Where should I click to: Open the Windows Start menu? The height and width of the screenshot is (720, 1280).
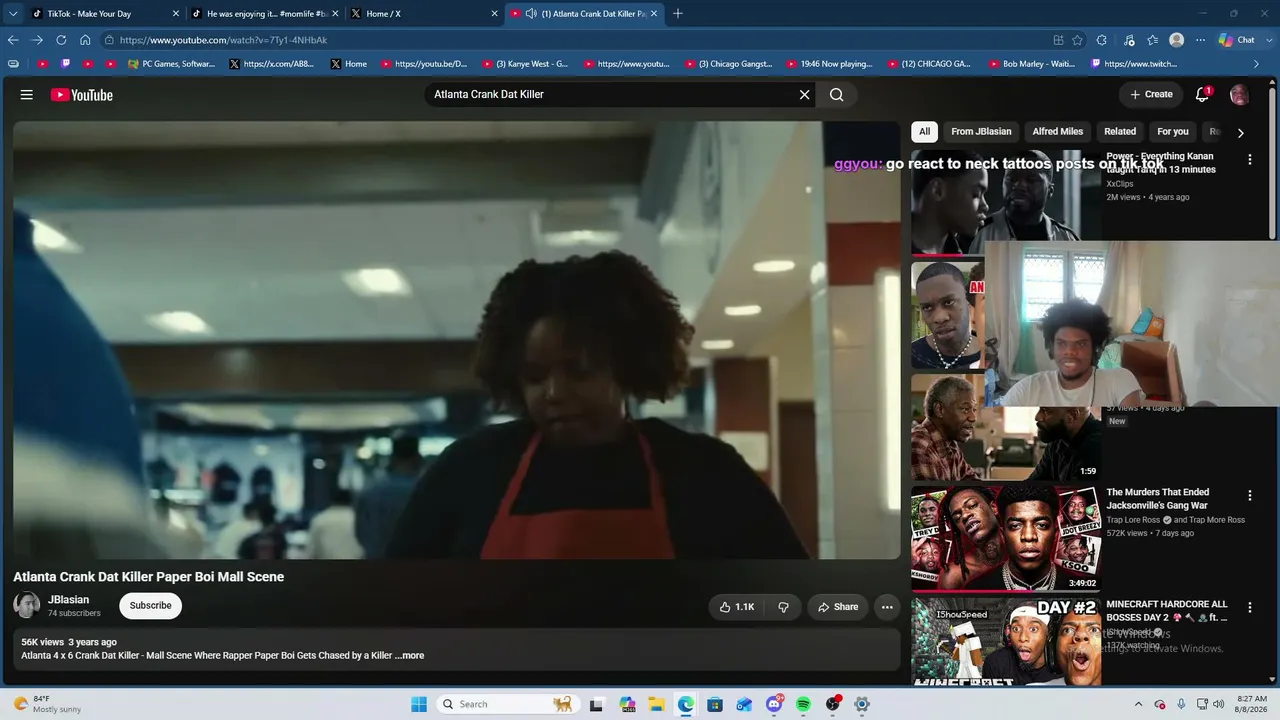419,704
